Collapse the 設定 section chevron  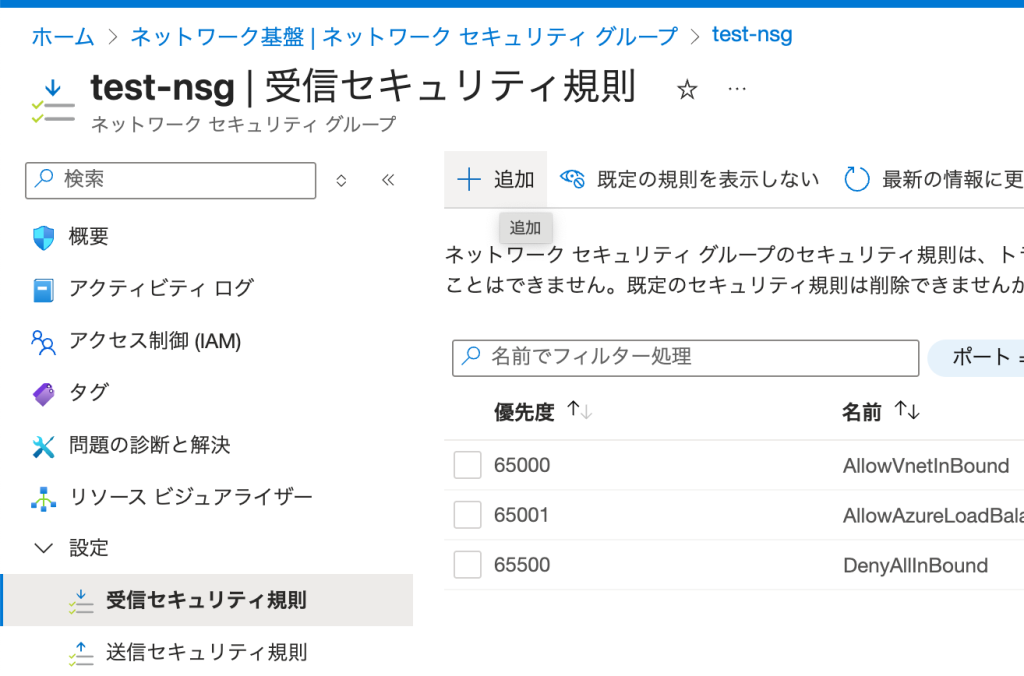pyautogui.click(x=44, y=548)
